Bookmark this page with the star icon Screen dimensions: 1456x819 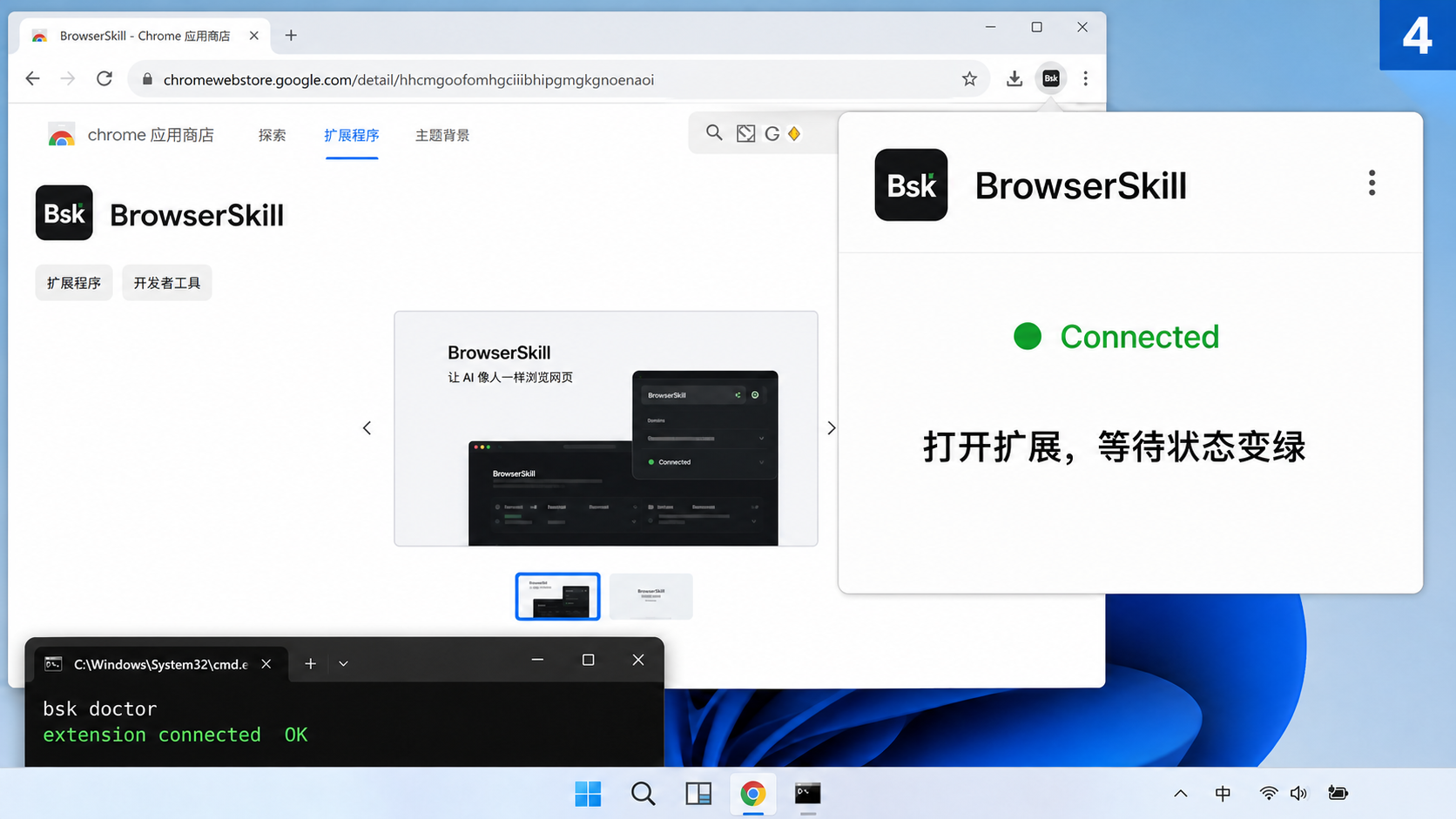969,79
